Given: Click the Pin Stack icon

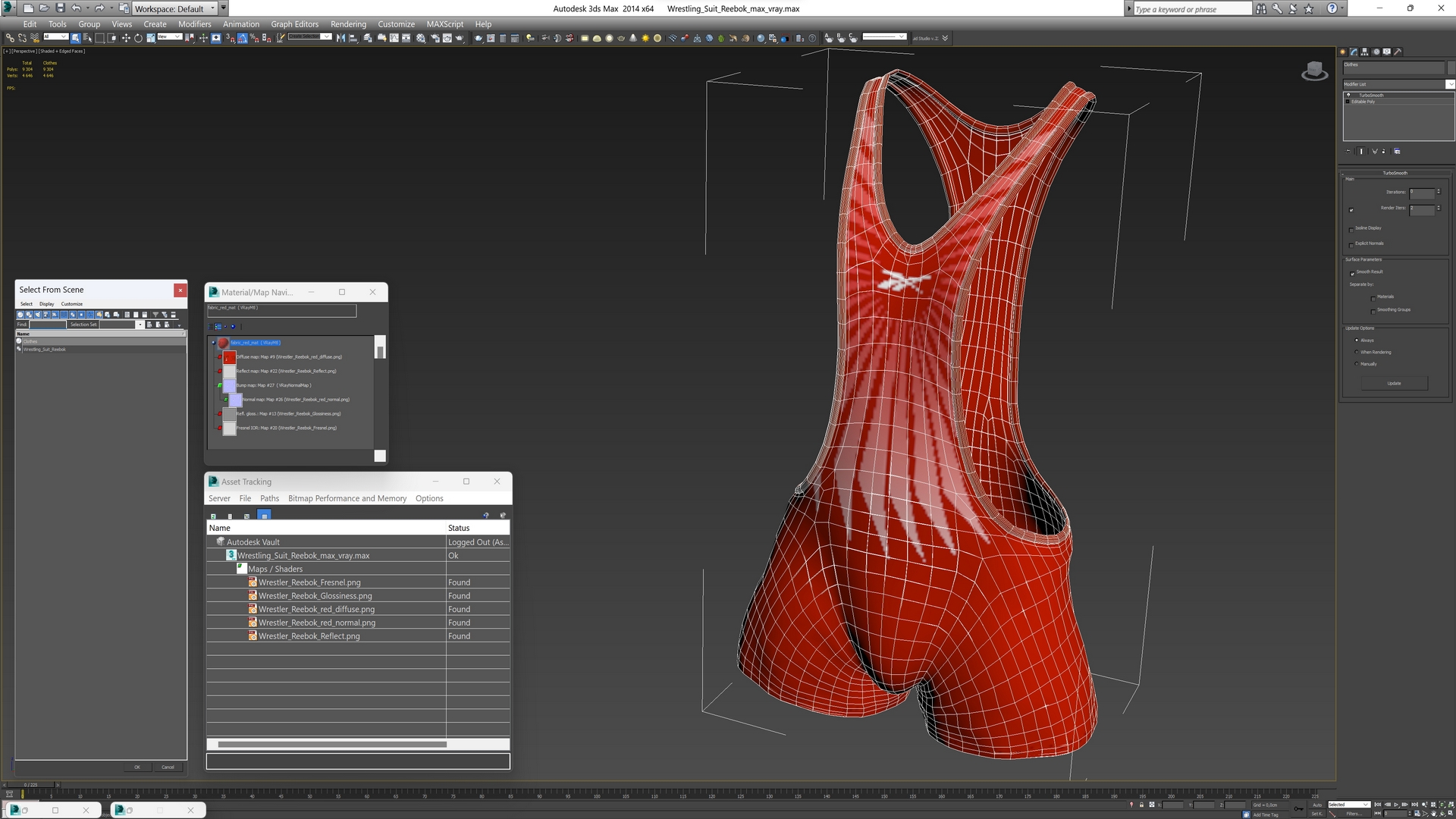Looking at the screenshot, I should pos(1348,151).
